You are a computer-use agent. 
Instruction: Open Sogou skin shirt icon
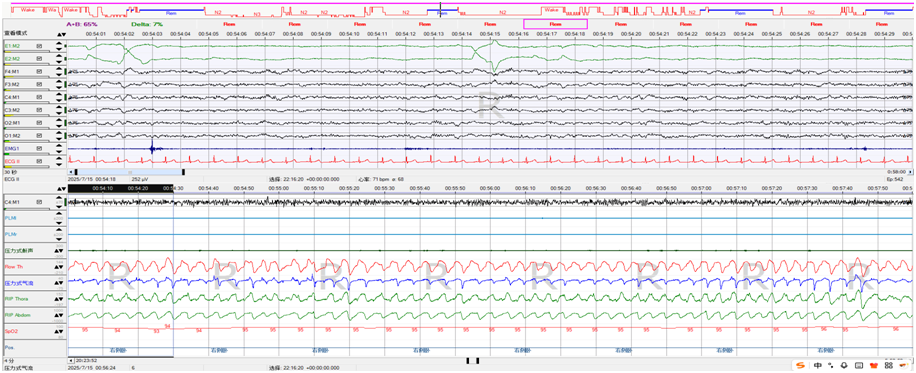pos(874,366)
